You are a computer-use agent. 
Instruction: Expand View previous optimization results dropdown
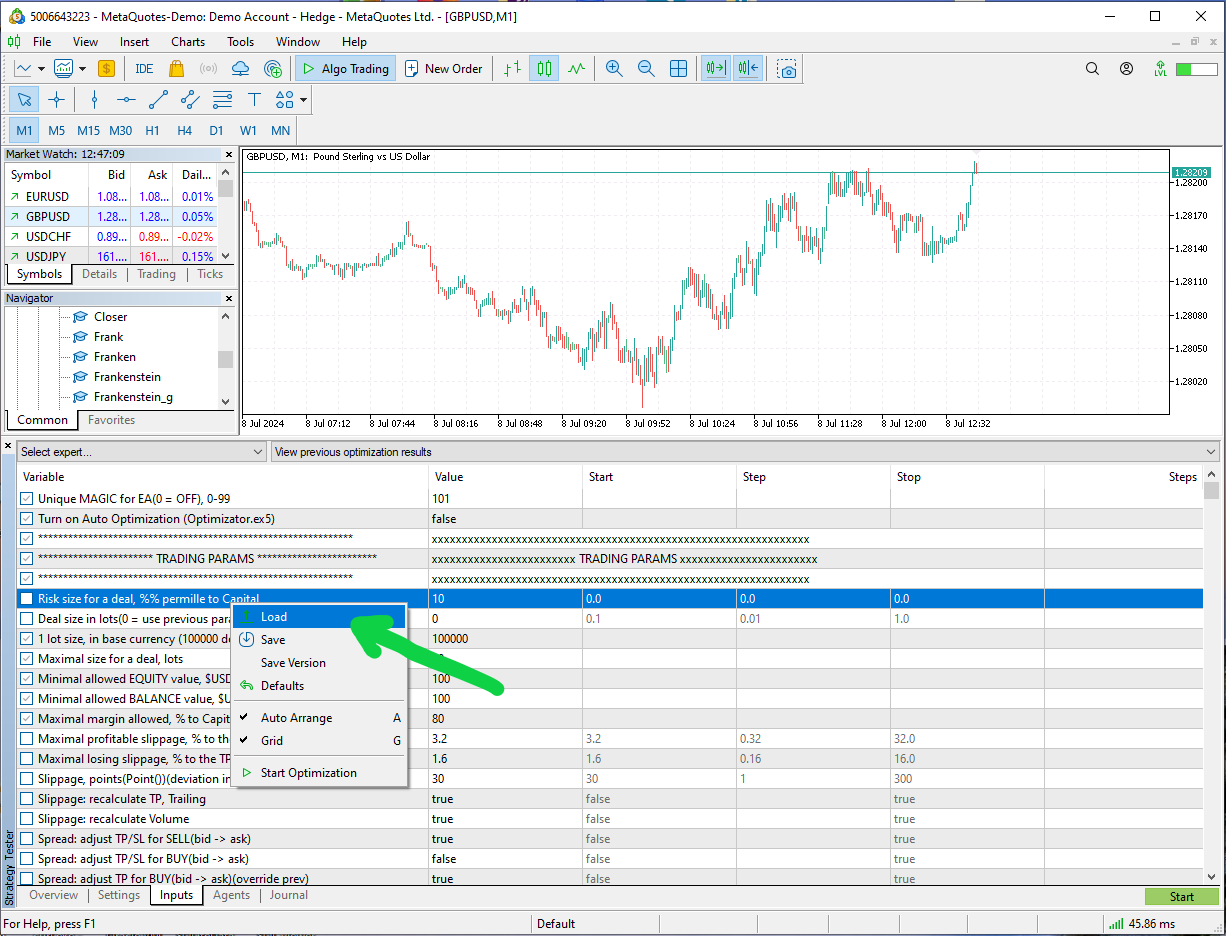pos(745,452)
